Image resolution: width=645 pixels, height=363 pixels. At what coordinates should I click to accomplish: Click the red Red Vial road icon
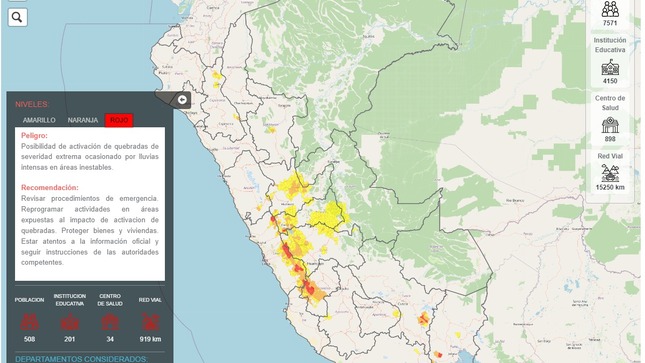pyautogui.click(x=150, y=322)
